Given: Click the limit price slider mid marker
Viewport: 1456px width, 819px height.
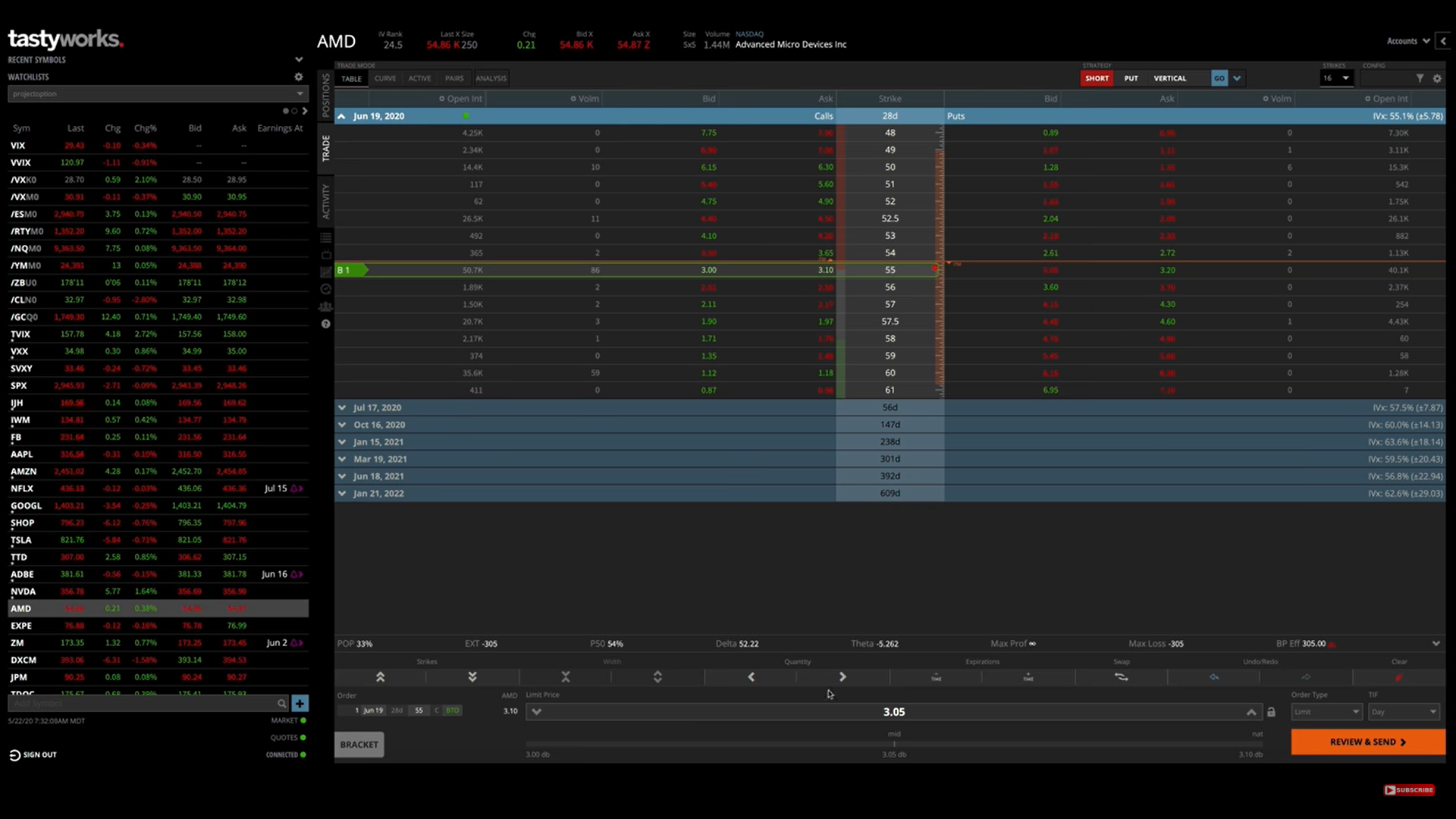Looking at the screenshot, I should pos(894,744).
